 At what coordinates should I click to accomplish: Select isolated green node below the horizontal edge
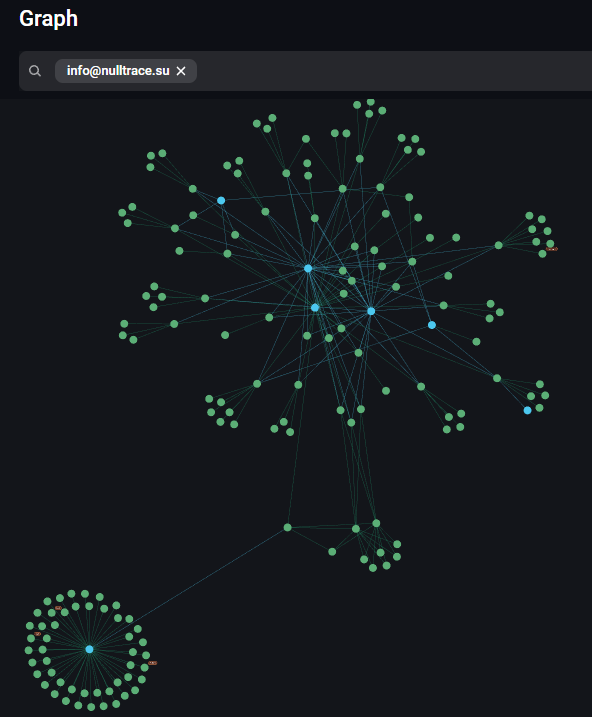(x=332, y=551)
